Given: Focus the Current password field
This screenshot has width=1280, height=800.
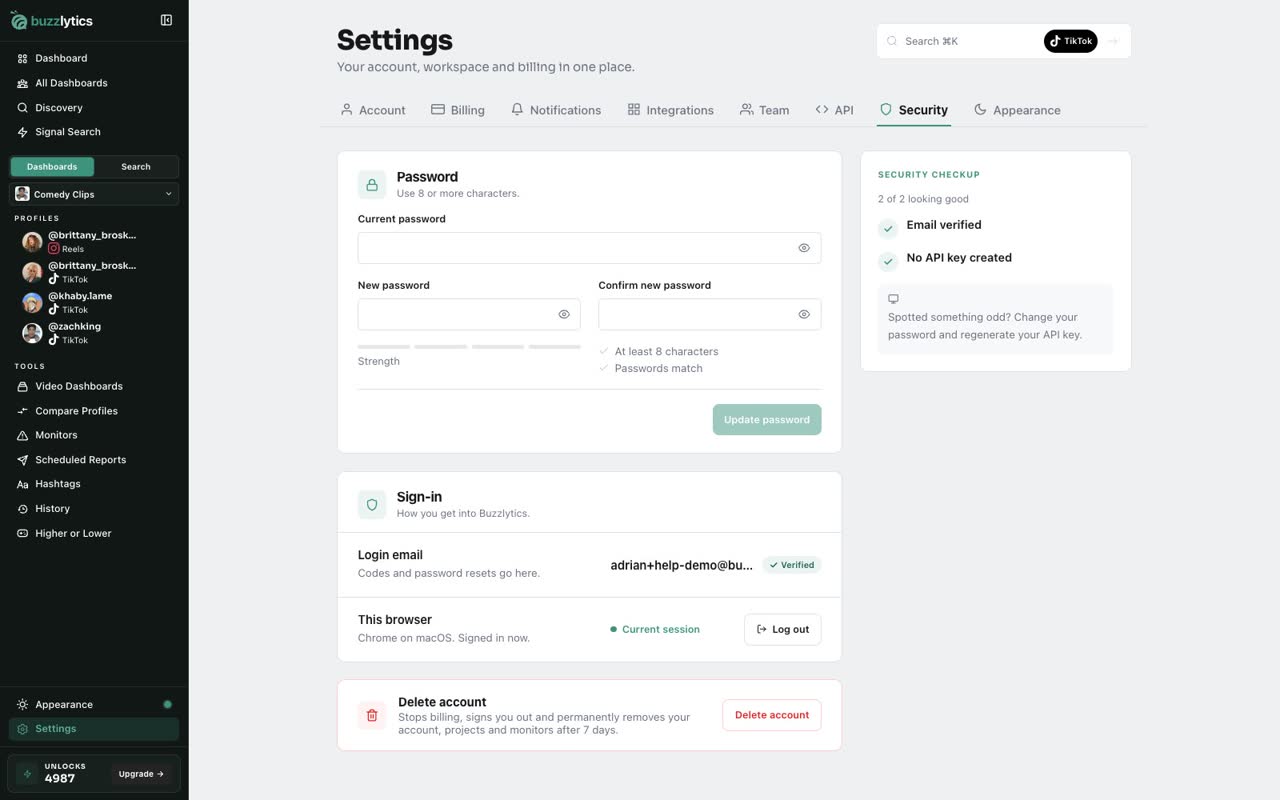Looking at the screenshot, I should coord(589,248).
